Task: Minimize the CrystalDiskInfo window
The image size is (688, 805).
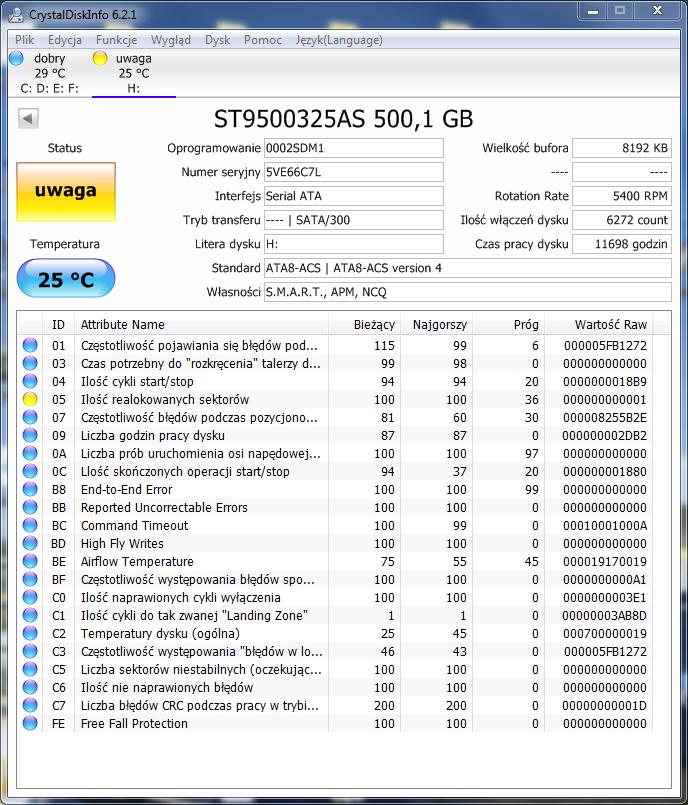Action: [x=593, y=11]
